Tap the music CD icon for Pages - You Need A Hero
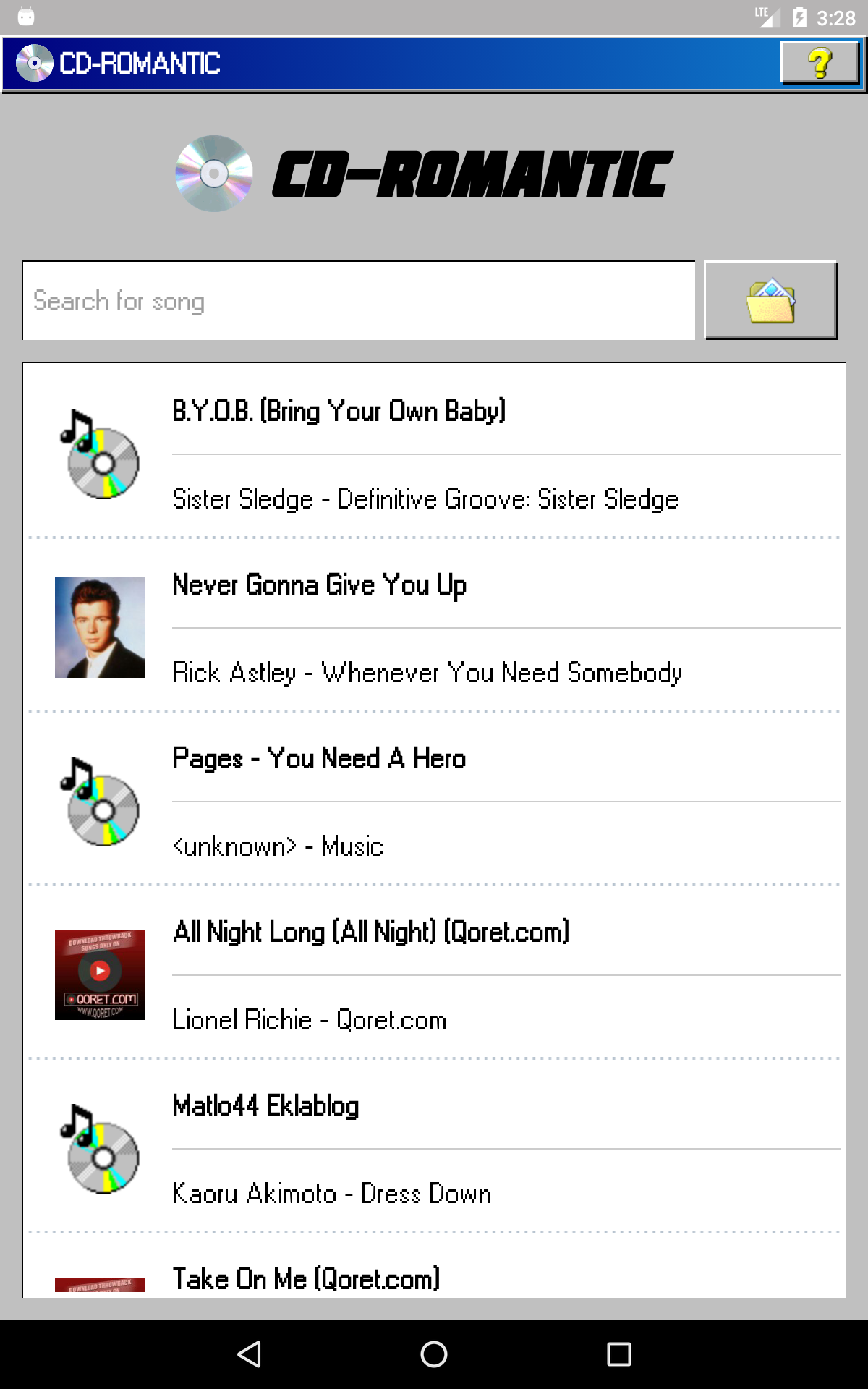 (x=100, y=802)
